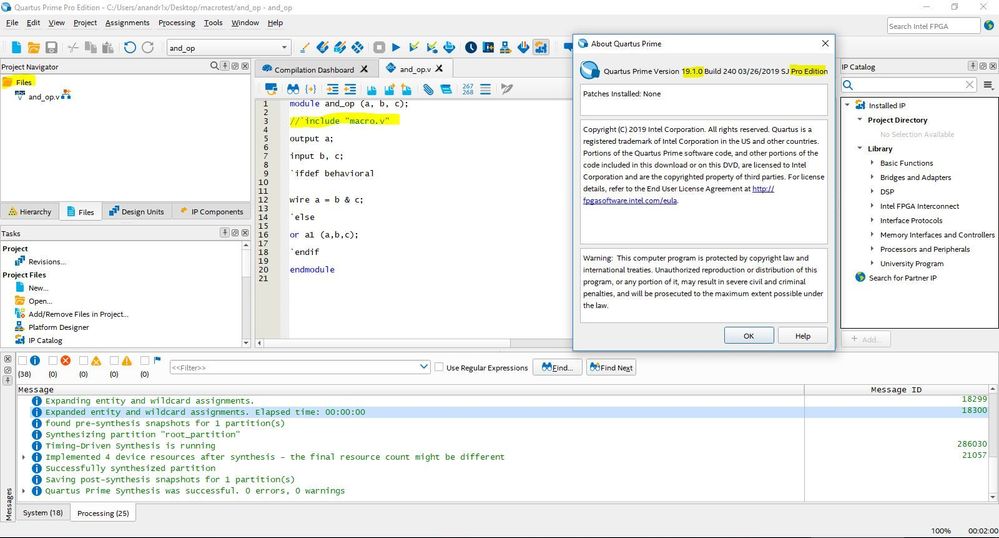Open the Assignments menu
Screen dimensions: 999x538
click(x=127, y=22)
